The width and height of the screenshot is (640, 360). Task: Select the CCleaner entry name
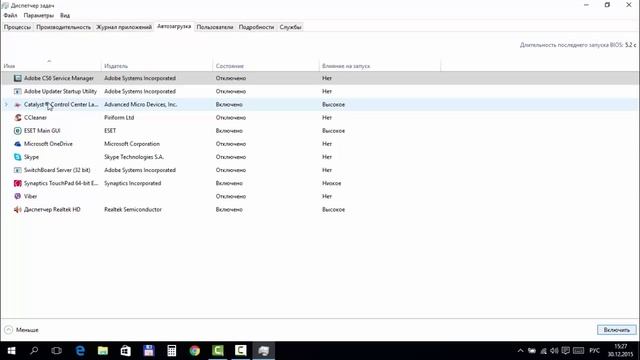[36, 118]
